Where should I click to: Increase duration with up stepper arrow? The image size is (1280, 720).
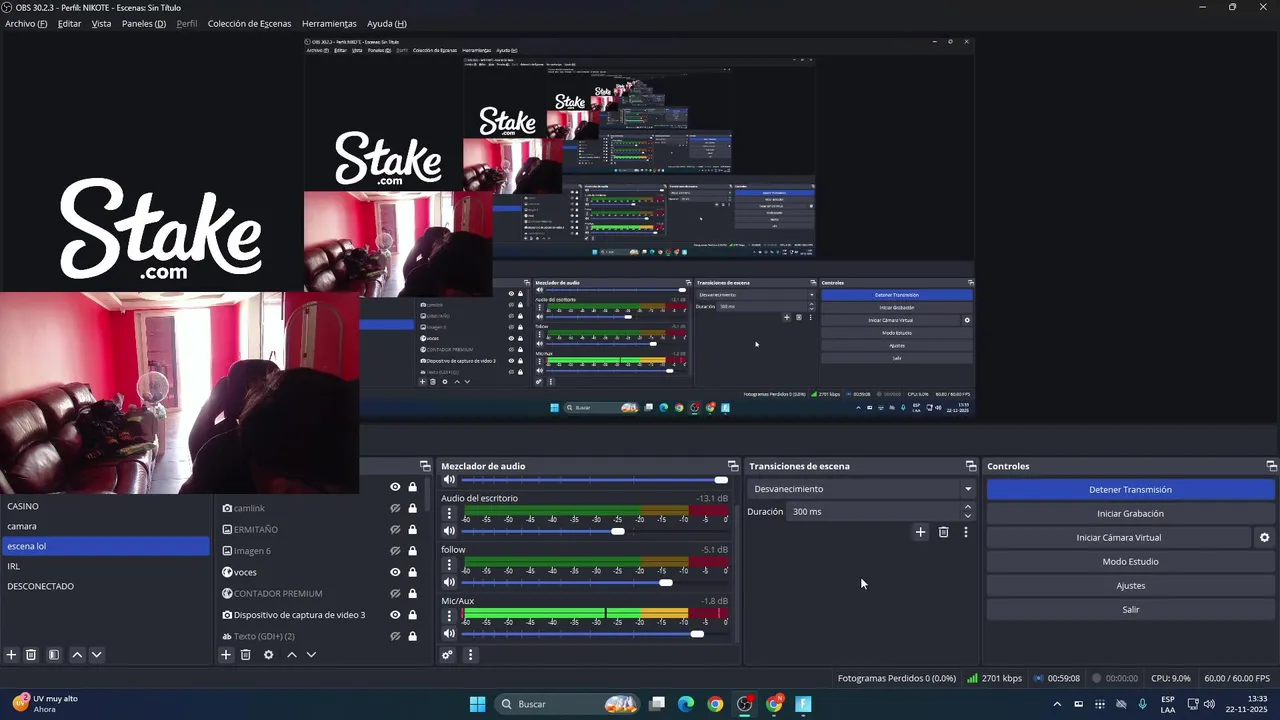coord(967,507)
